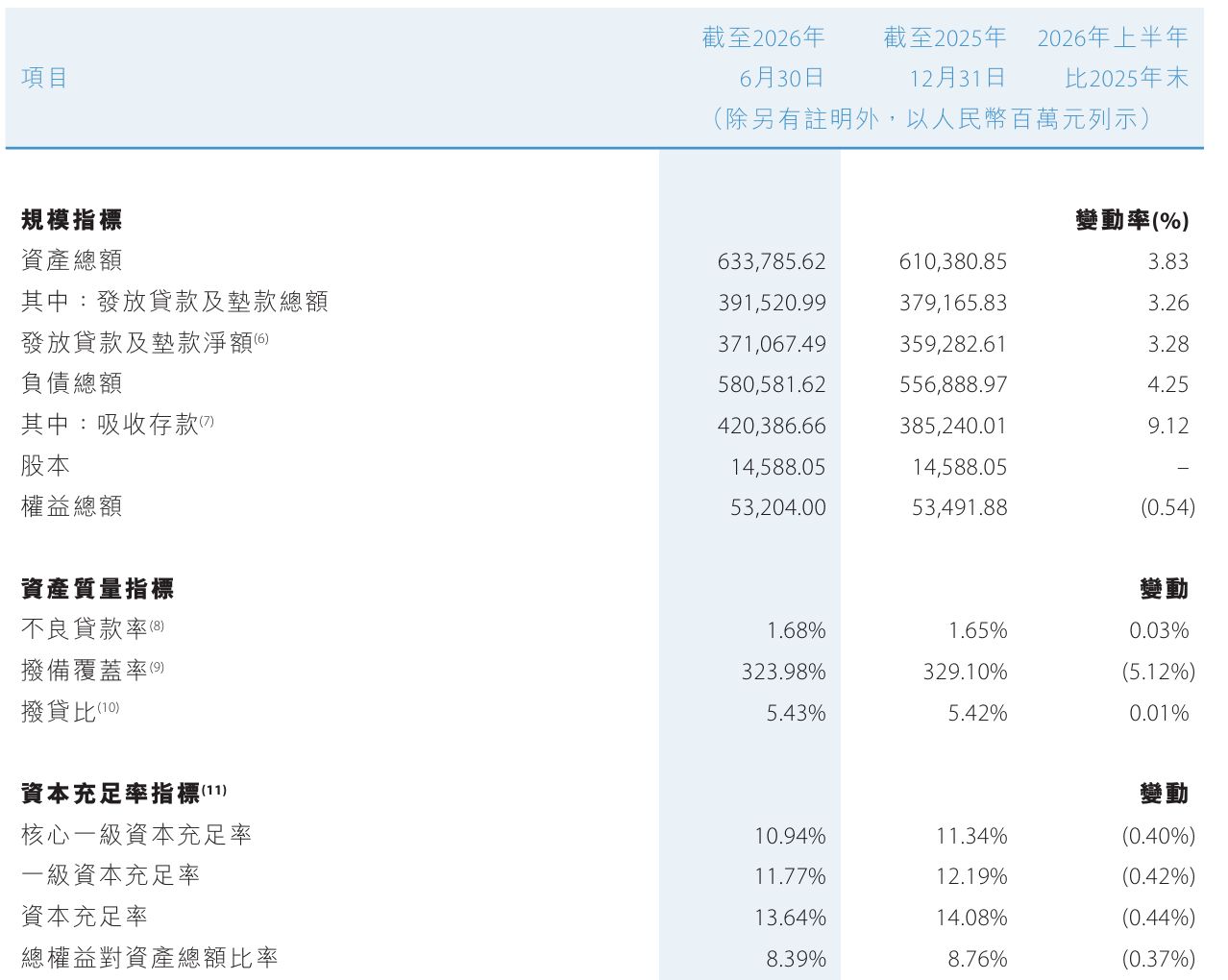This screenshot has height=980, width=1228.
Task: Select the 截至2026年6月30日 column header
Action: (763, 58)
